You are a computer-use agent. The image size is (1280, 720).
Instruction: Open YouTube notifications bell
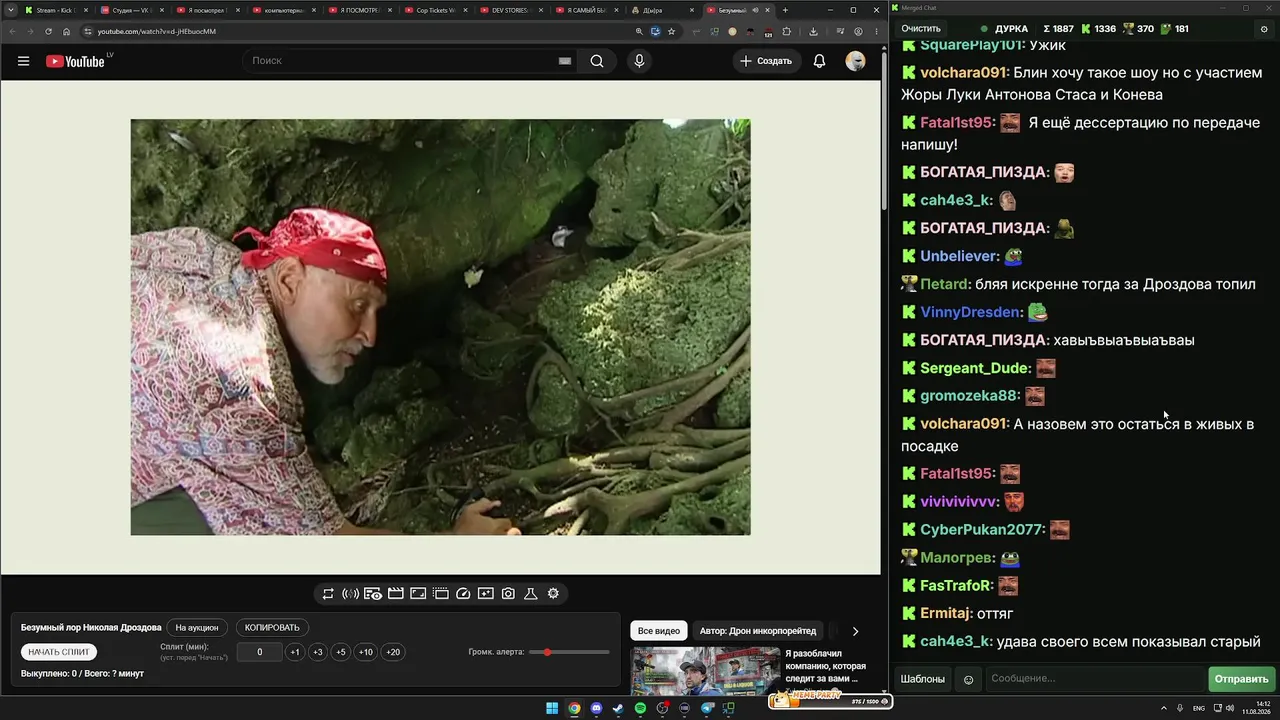pyautogui.click(x=819, y=61)
